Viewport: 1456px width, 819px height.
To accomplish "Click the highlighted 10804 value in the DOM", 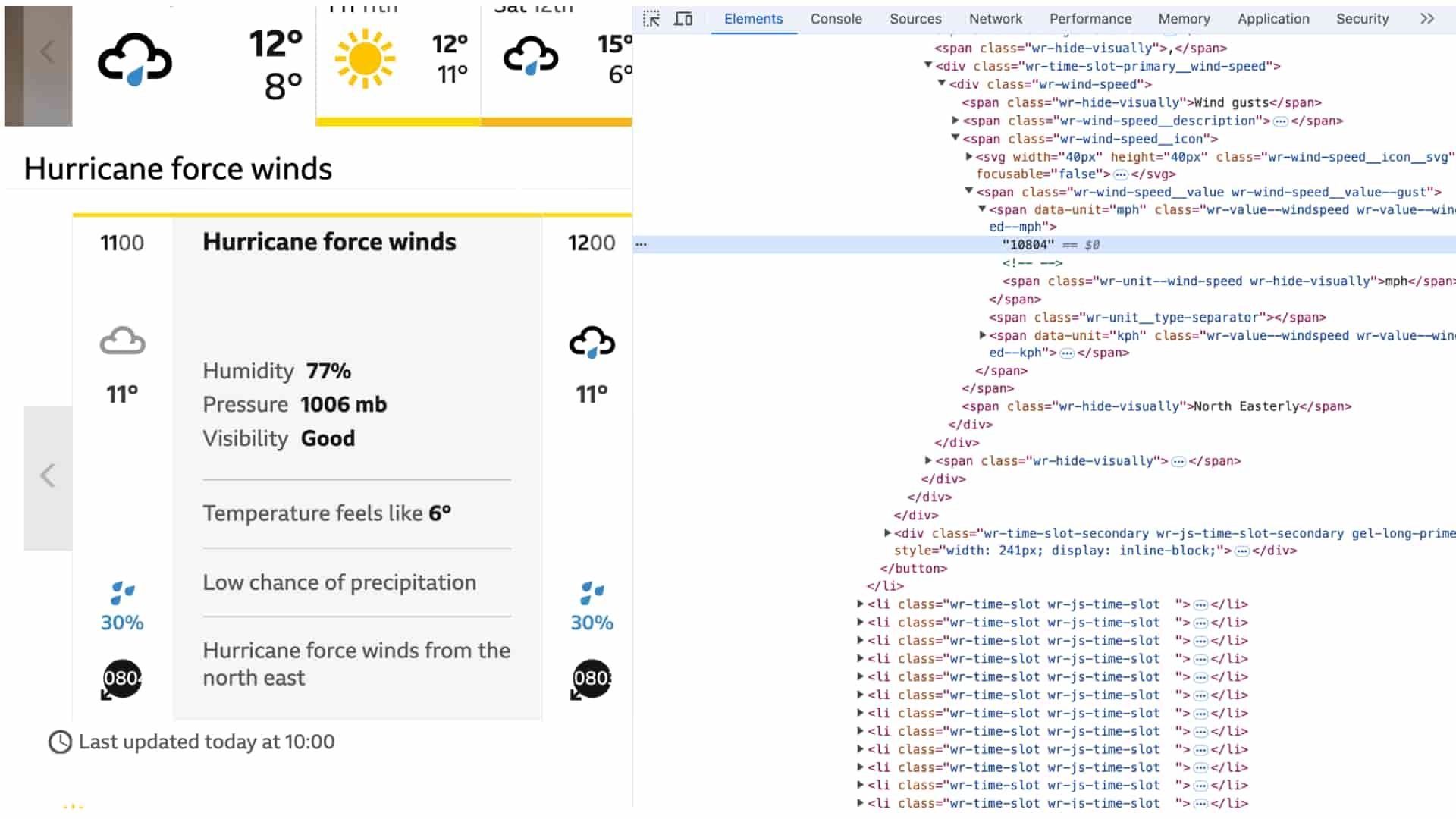I will (x=1028, y=244).
